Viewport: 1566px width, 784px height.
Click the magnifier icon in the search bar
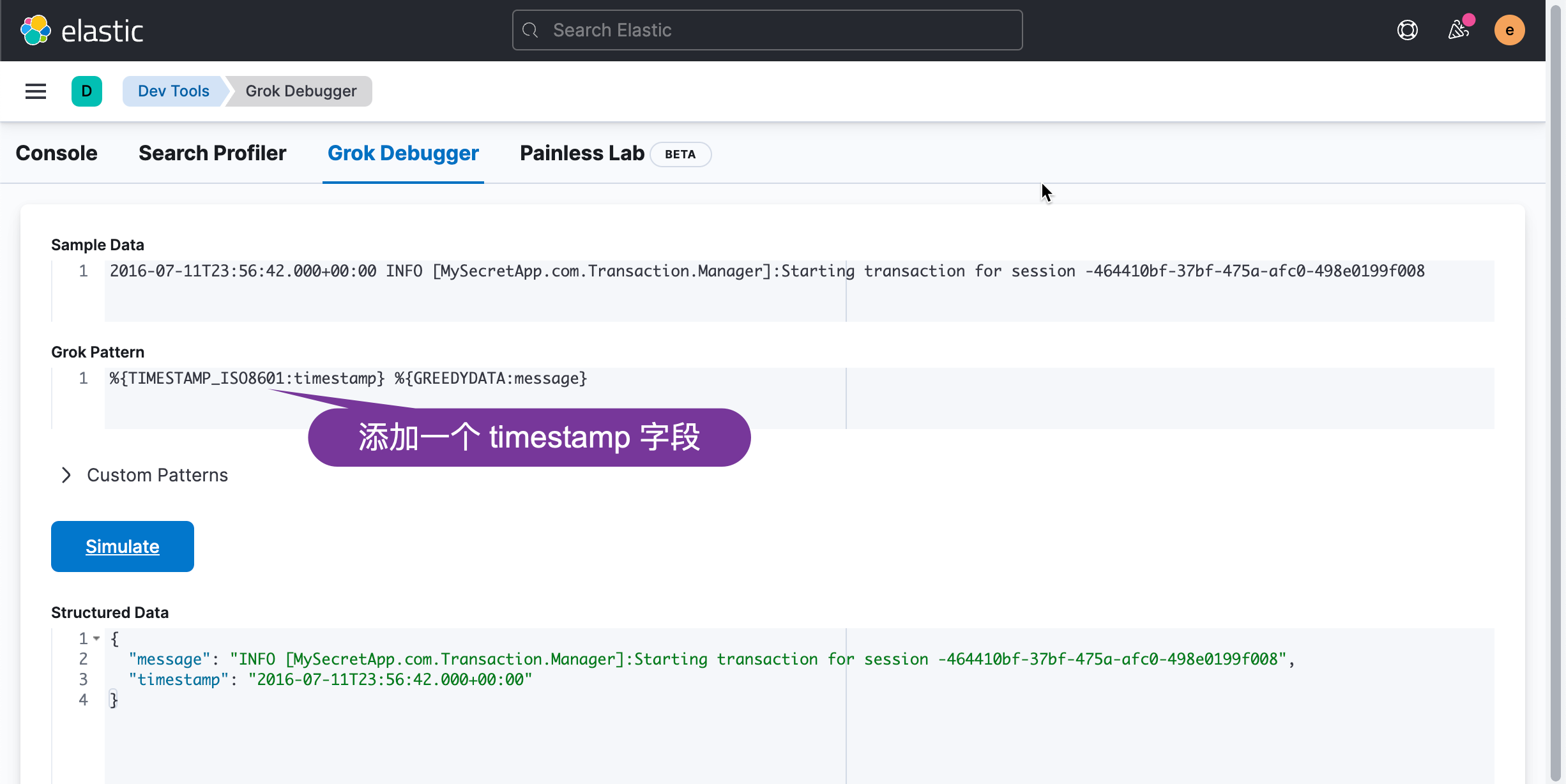pyautogui.click(x=530, y=29)
